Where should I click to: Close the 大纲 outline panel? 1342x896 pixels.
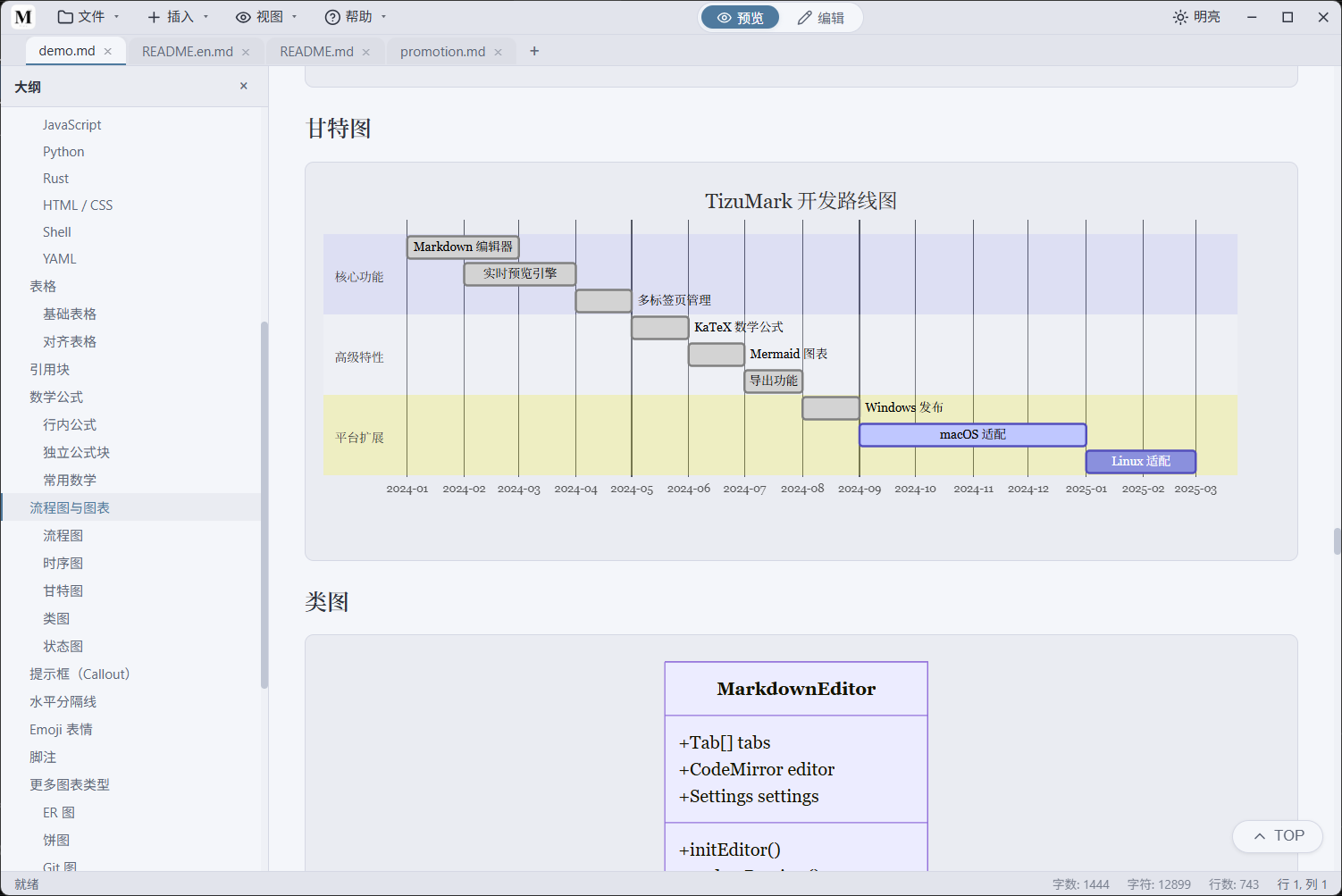pos(244,86)
